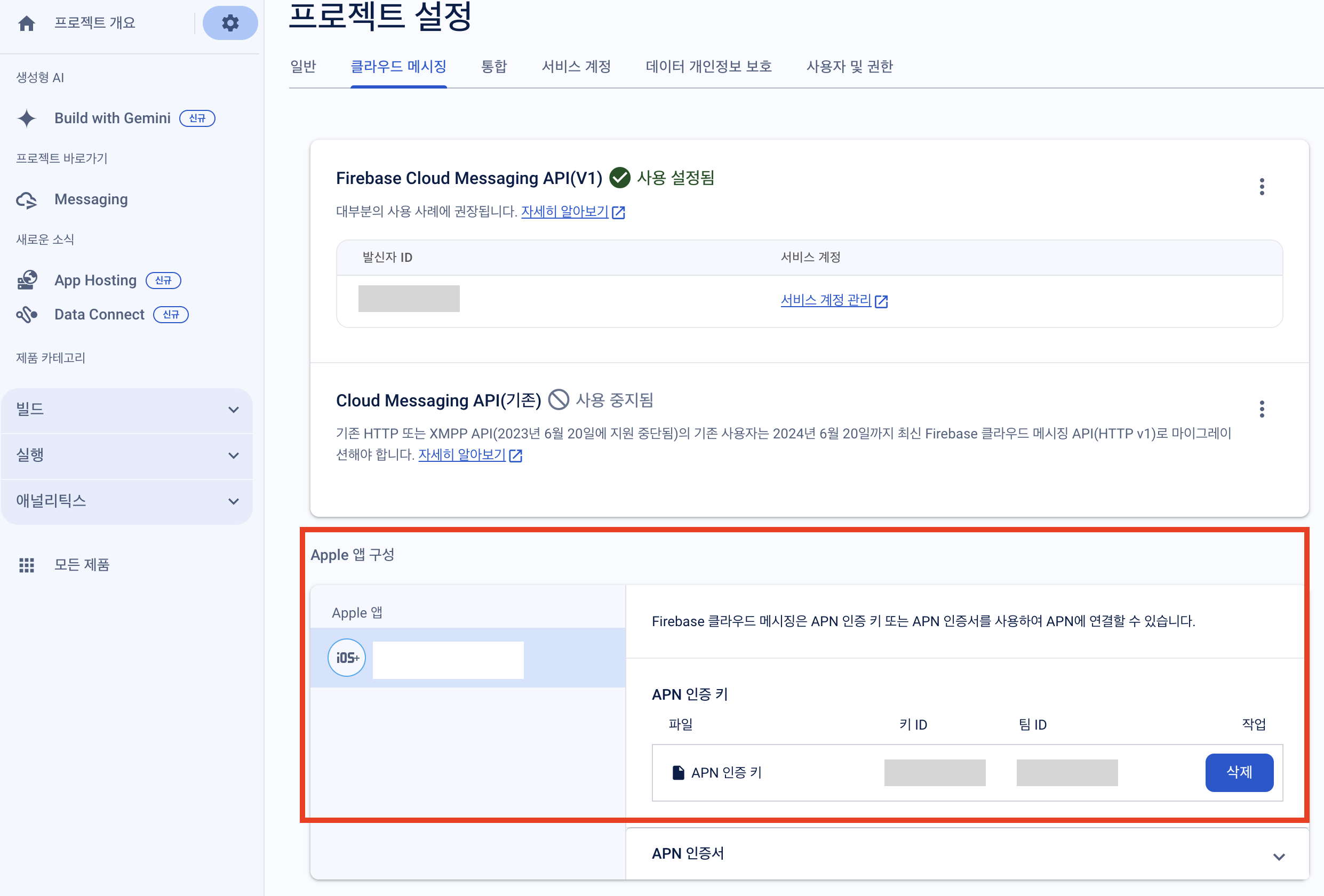Click the Data Connect icon
The width and height of the screenshot is (1324, 896).
point(27,315)
